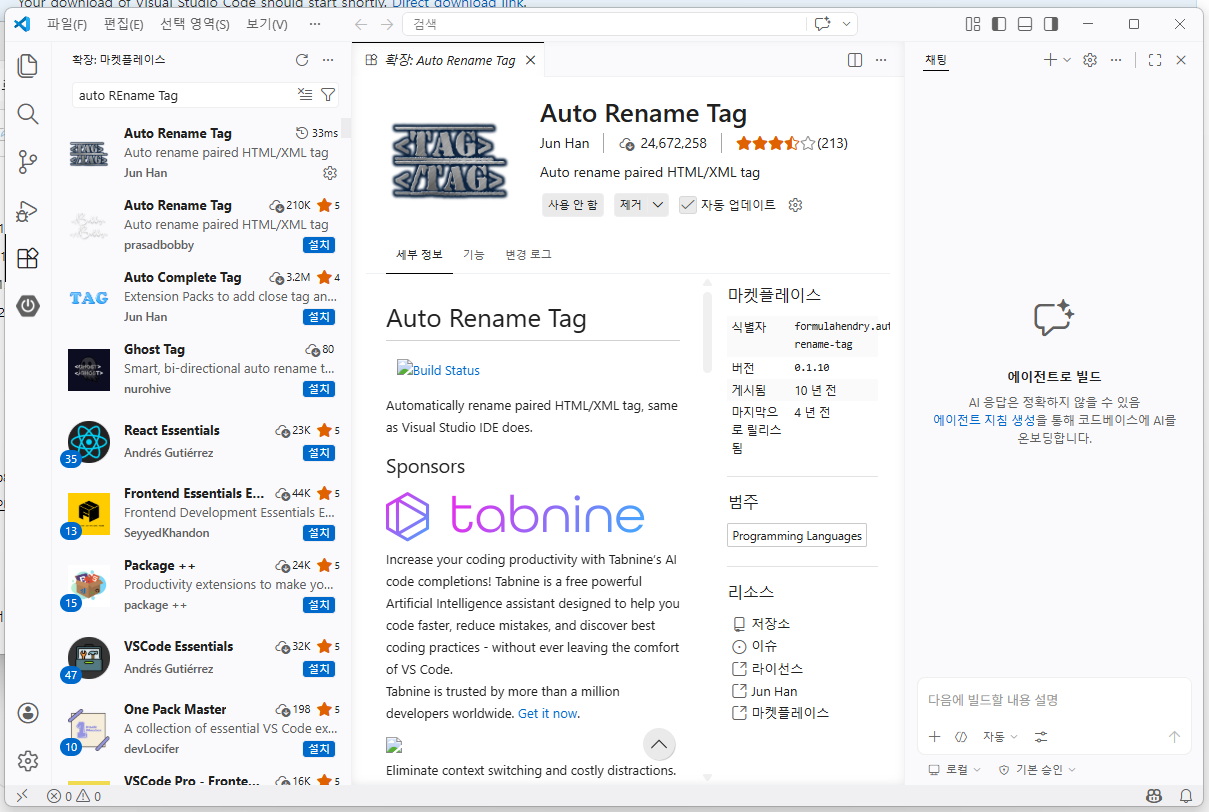The height and width of the screenshot is (812, 1209).
Task: Open chat settings gear icon
Action: coord(1090,60)
